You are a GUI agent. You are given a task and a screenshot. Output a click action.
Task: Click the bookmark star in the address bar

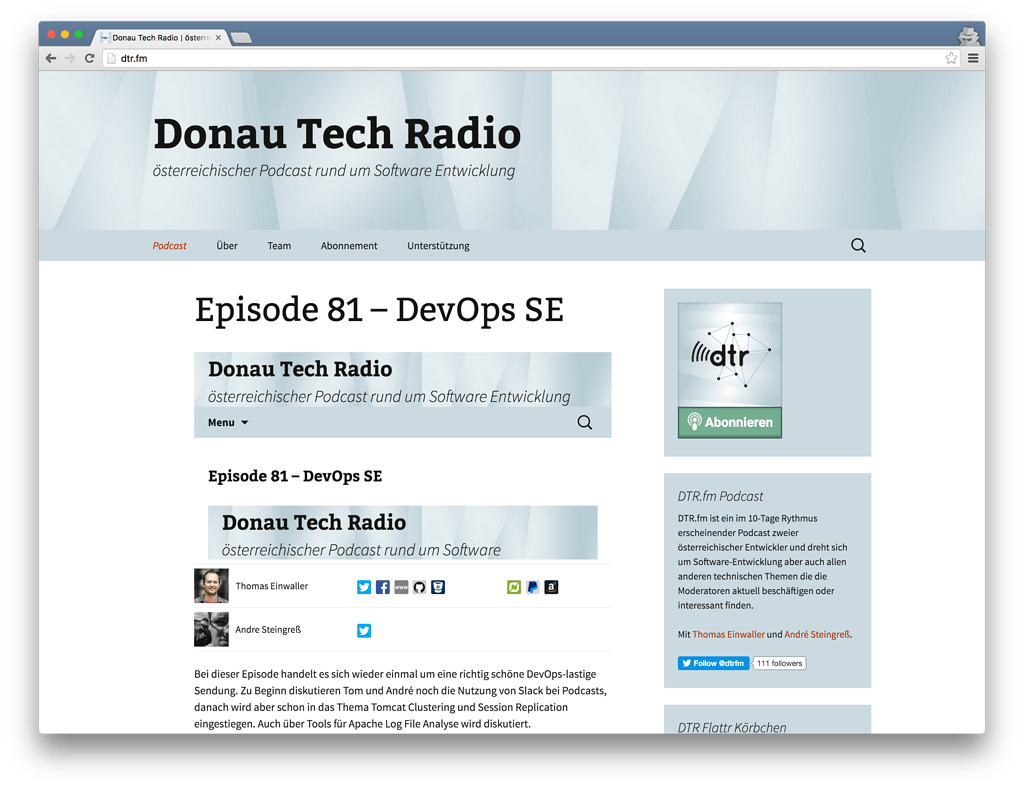pyautogui.click(x=952, y=58)
